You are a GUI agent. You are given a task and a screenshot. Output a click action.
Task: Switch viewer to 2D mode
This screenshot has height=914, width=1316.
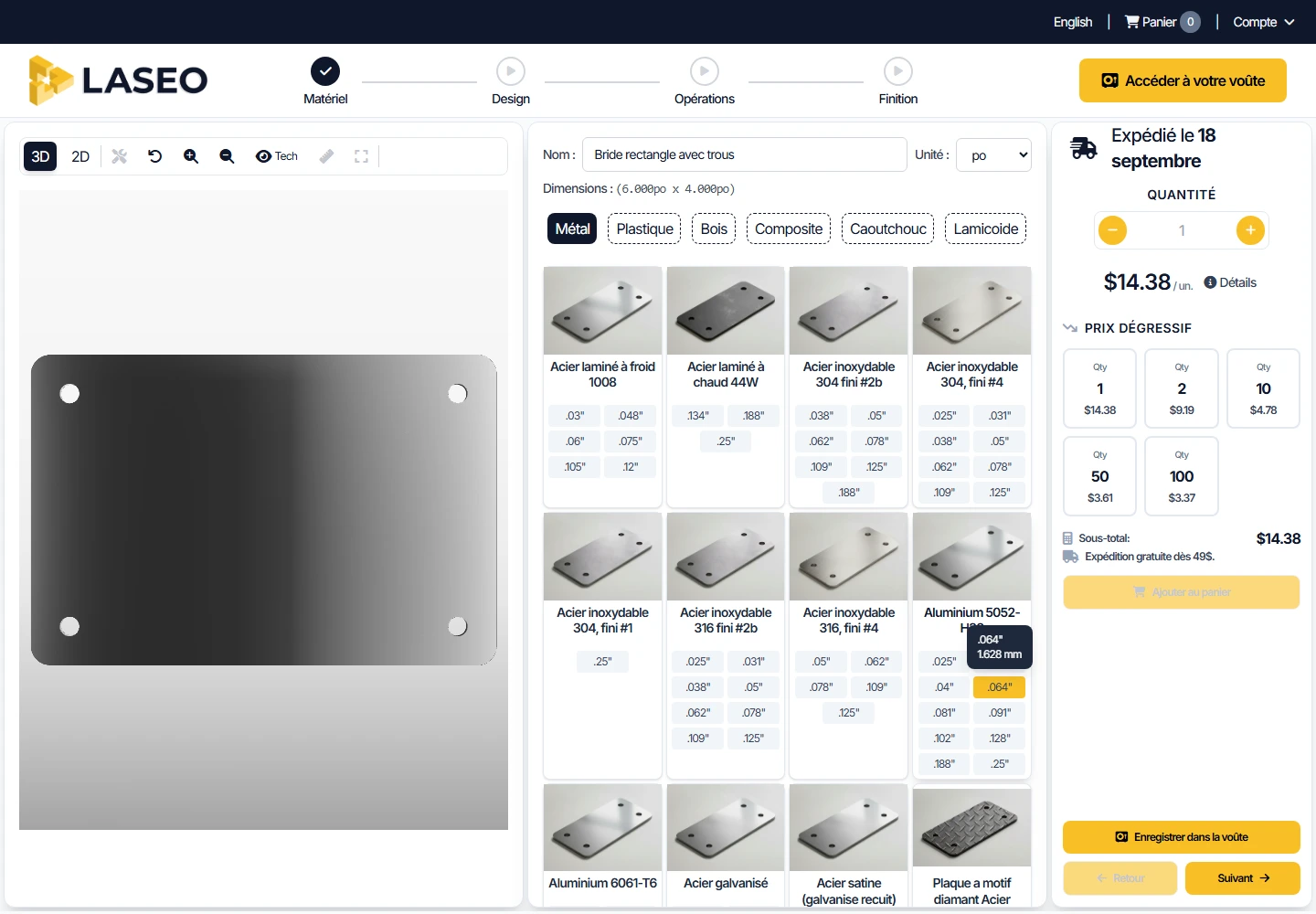(80, 156)
